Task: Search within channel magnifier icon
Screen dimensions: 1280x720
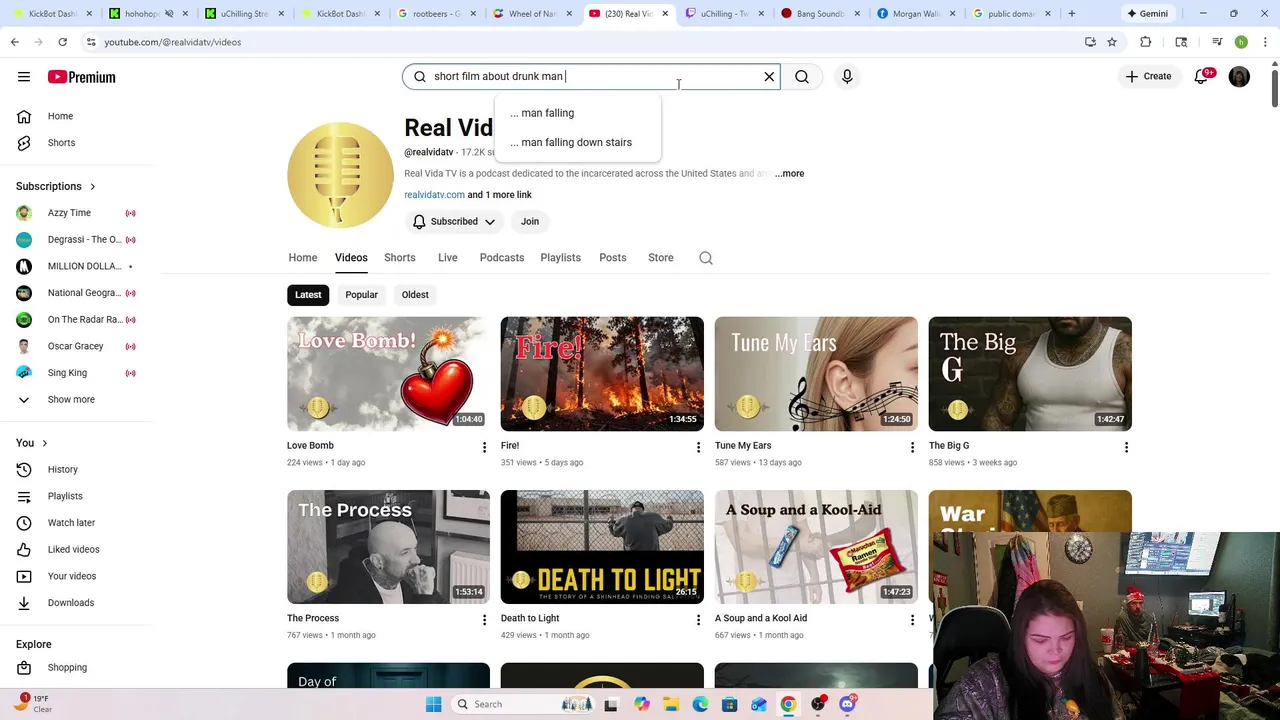Action: click(706, 258)
